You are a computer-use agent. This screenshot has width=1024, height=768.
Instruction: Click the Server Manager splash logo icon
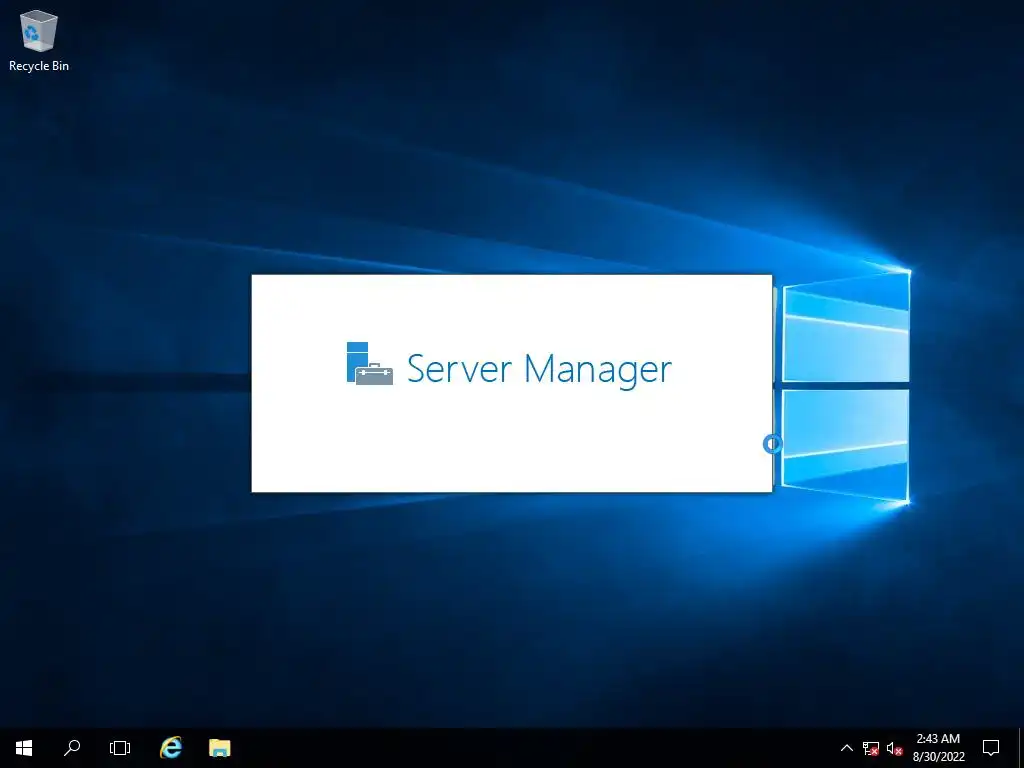(370, 363)
